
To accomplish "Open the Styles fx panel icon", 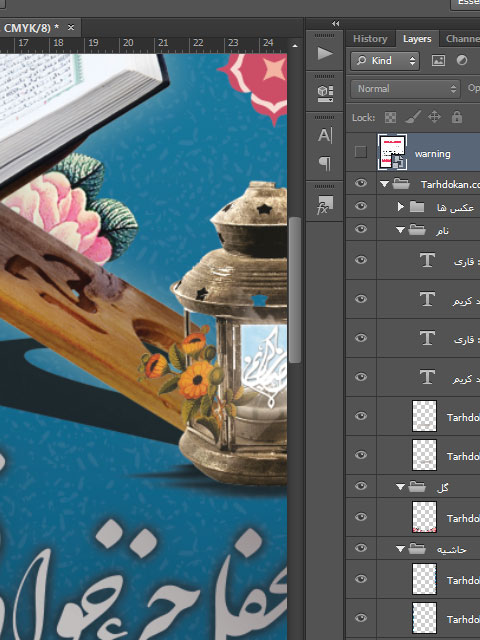I will [x=325, y=204].
